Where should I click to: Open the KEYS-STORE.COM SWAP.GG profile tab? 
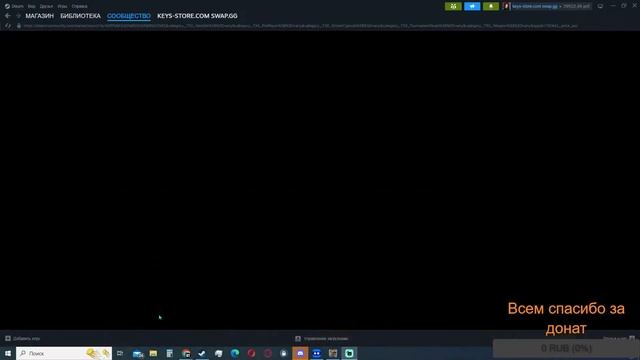(197, 16)
